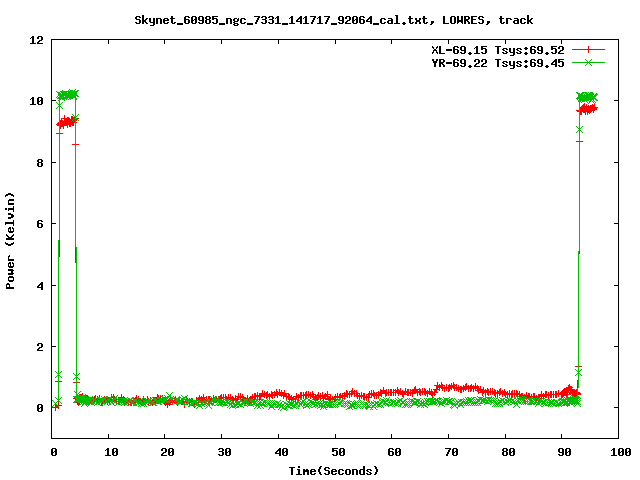Click the green YR legend line sample
The image size is (640, 480).
[589, 62]
